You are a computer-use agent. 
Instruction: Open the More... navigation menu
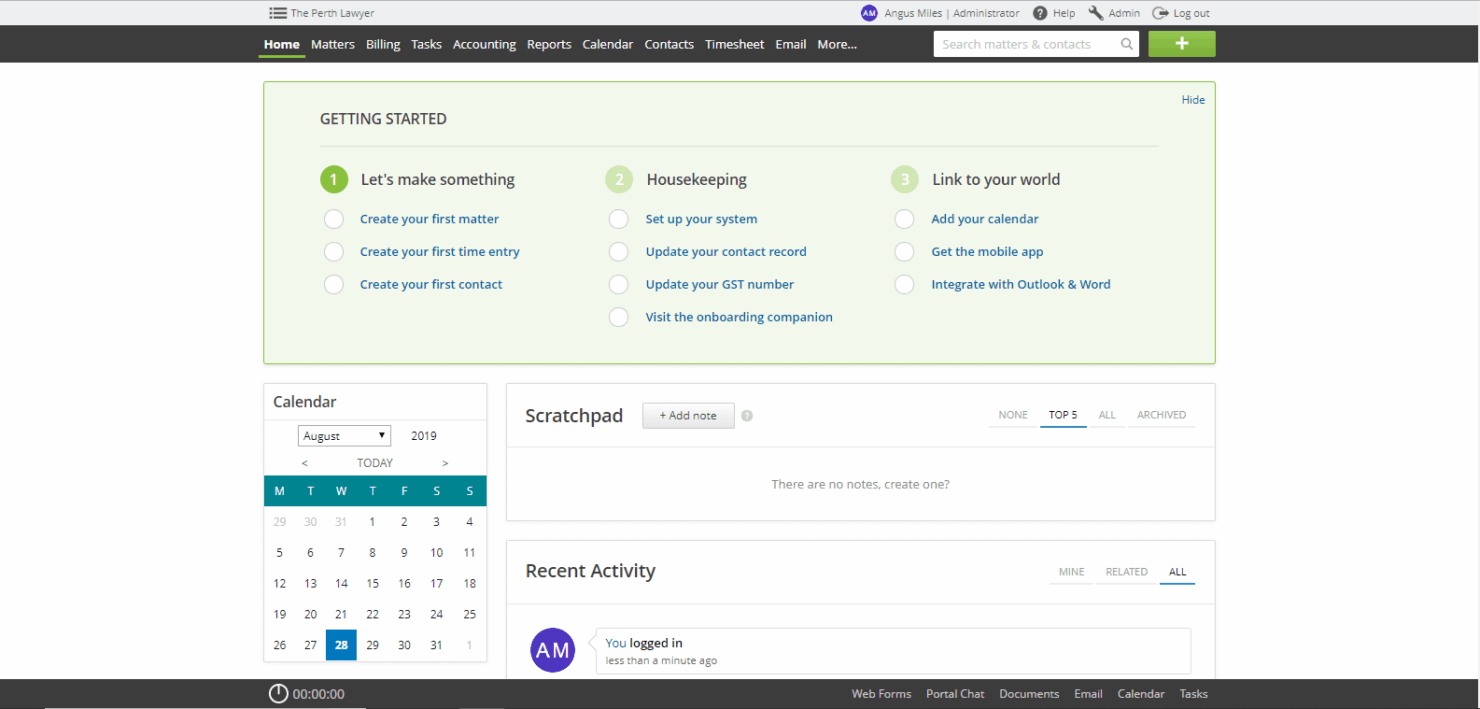(x=837, y=44)
